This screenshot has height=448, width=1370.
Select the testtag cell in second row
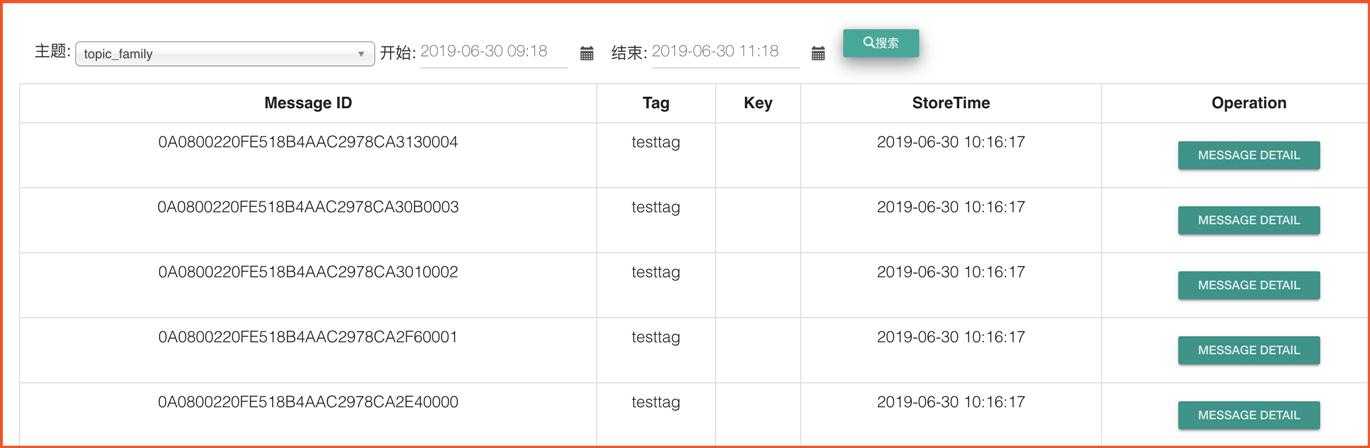(x=656, y=207)
